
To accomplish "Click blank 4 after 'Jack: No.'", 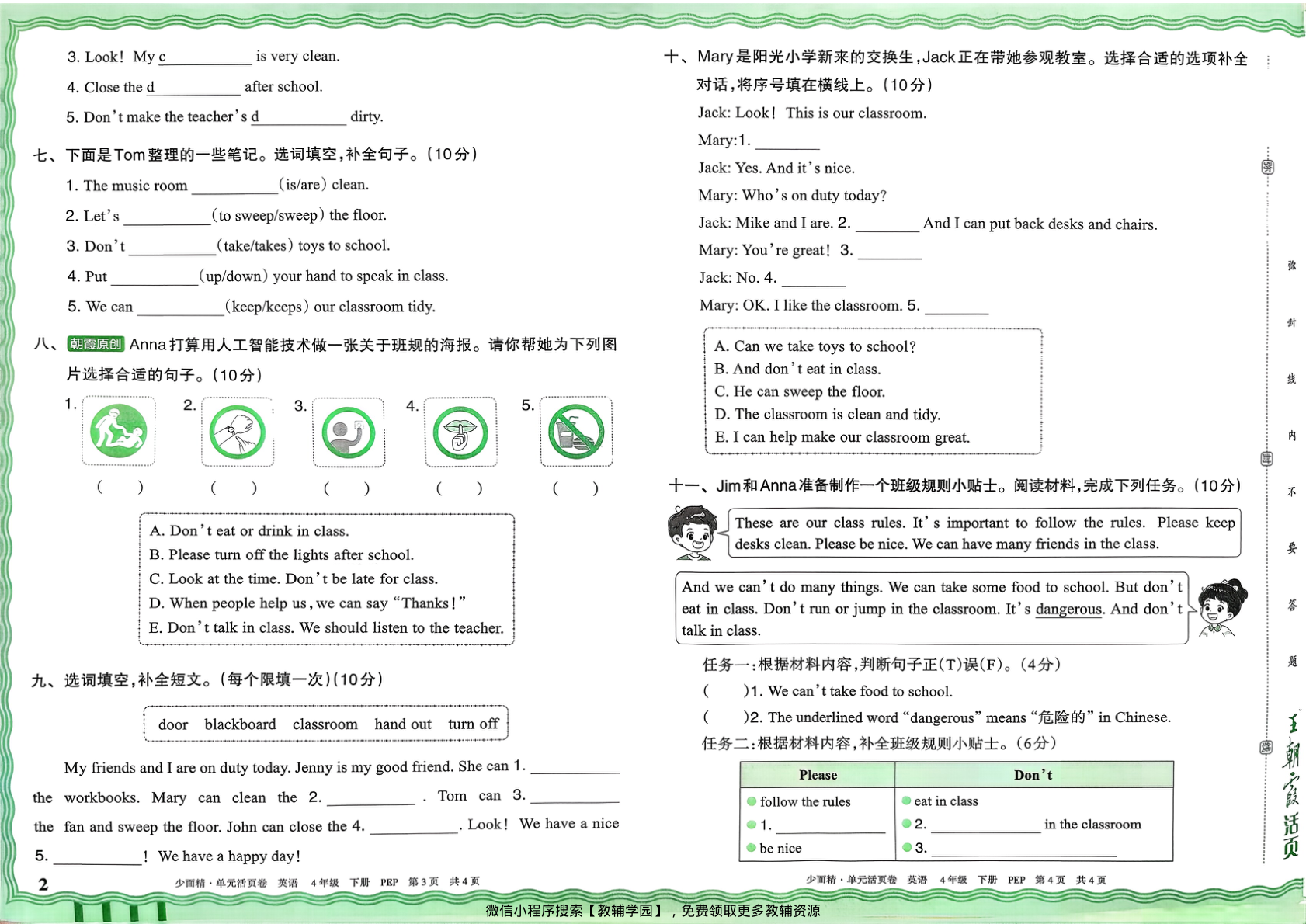I will pos(814,279).
